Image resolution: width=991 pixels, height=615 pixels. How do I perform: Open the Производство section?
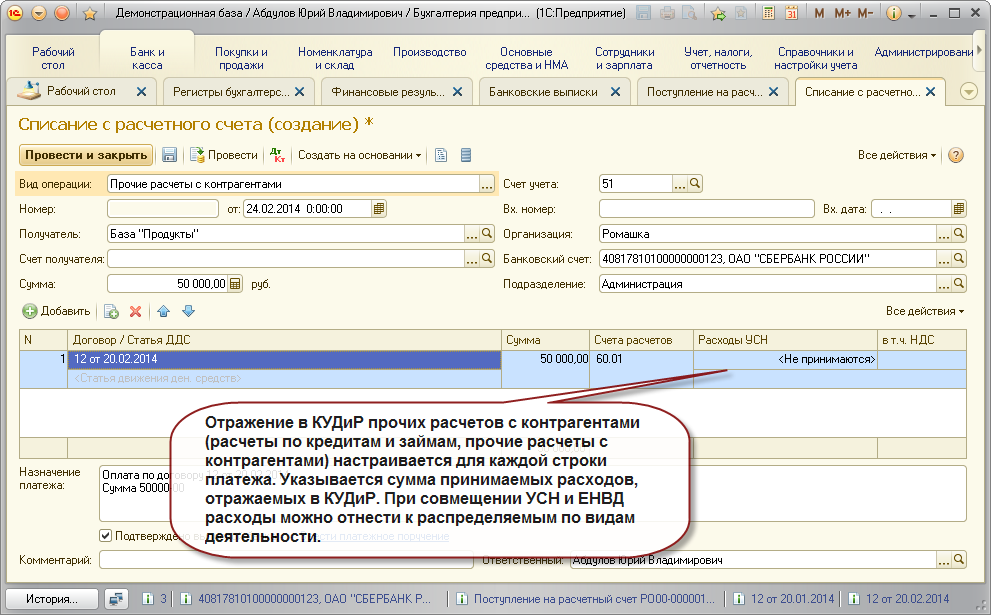point(430,52)
